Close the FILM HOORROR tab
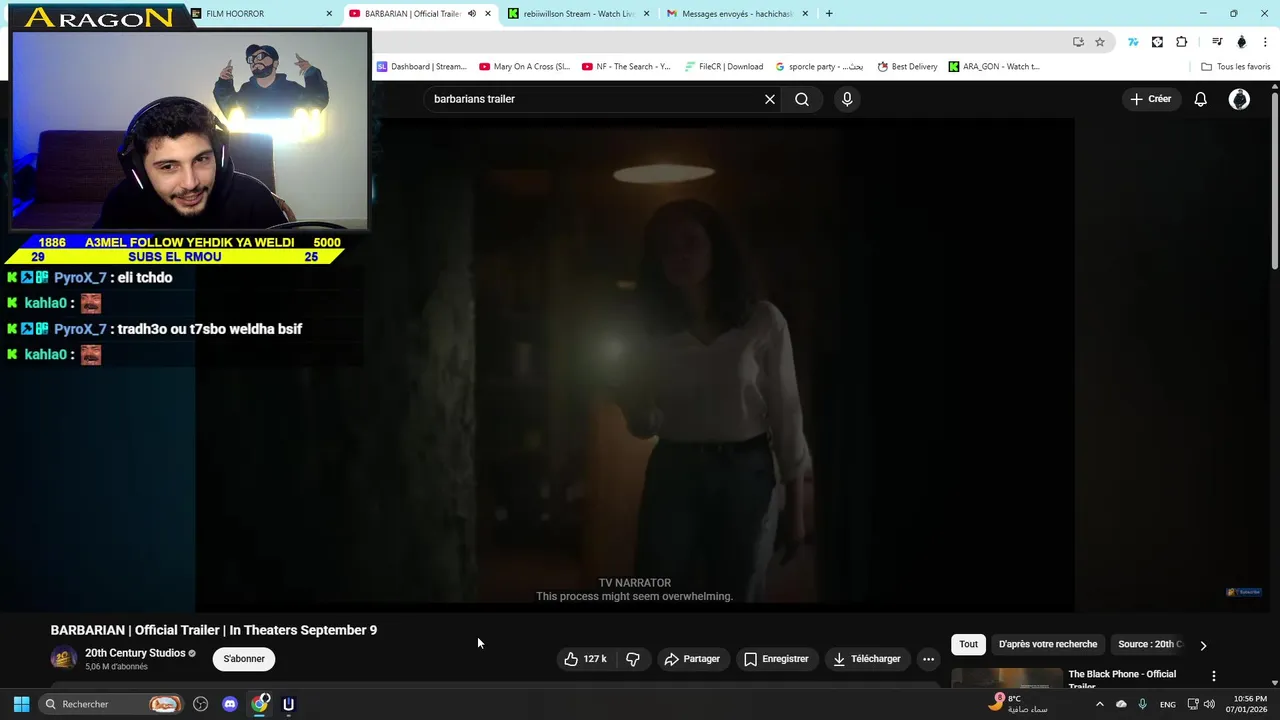The width and height of the screenshot is (1280, 720). tap(329, 14)
